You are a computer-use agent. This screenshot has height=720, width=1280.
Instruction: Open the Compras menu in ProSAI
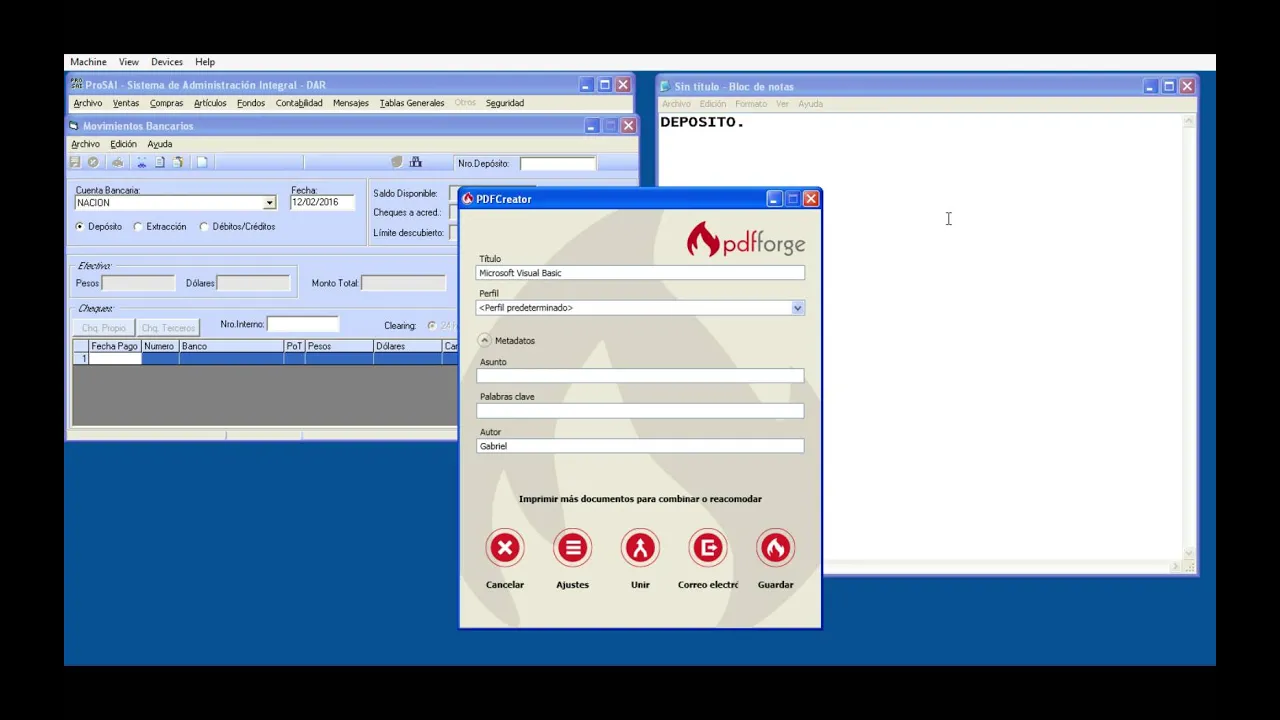pos(167,103)
